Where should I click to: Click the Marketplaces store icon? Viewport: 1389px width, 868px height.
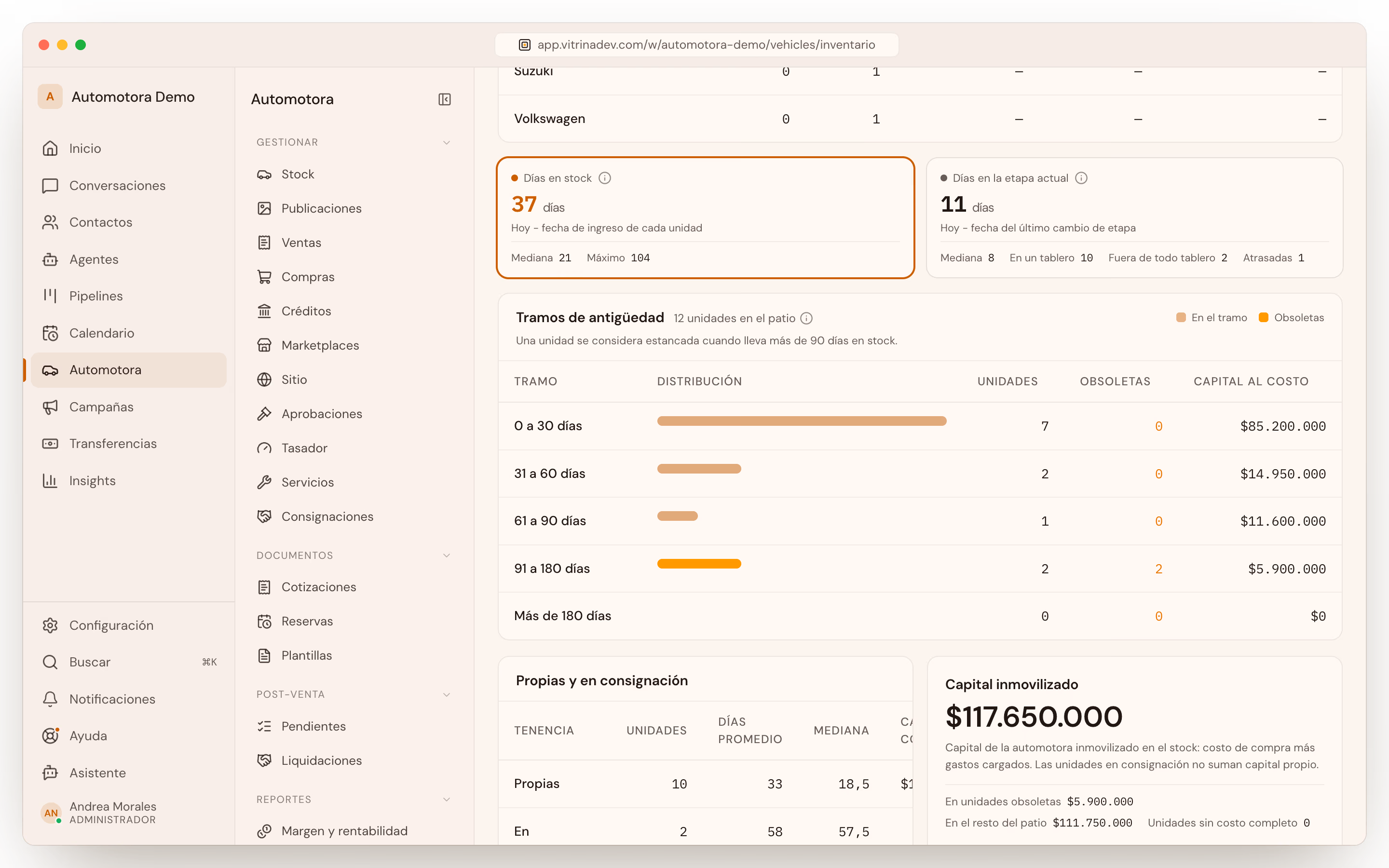[264, 346]
